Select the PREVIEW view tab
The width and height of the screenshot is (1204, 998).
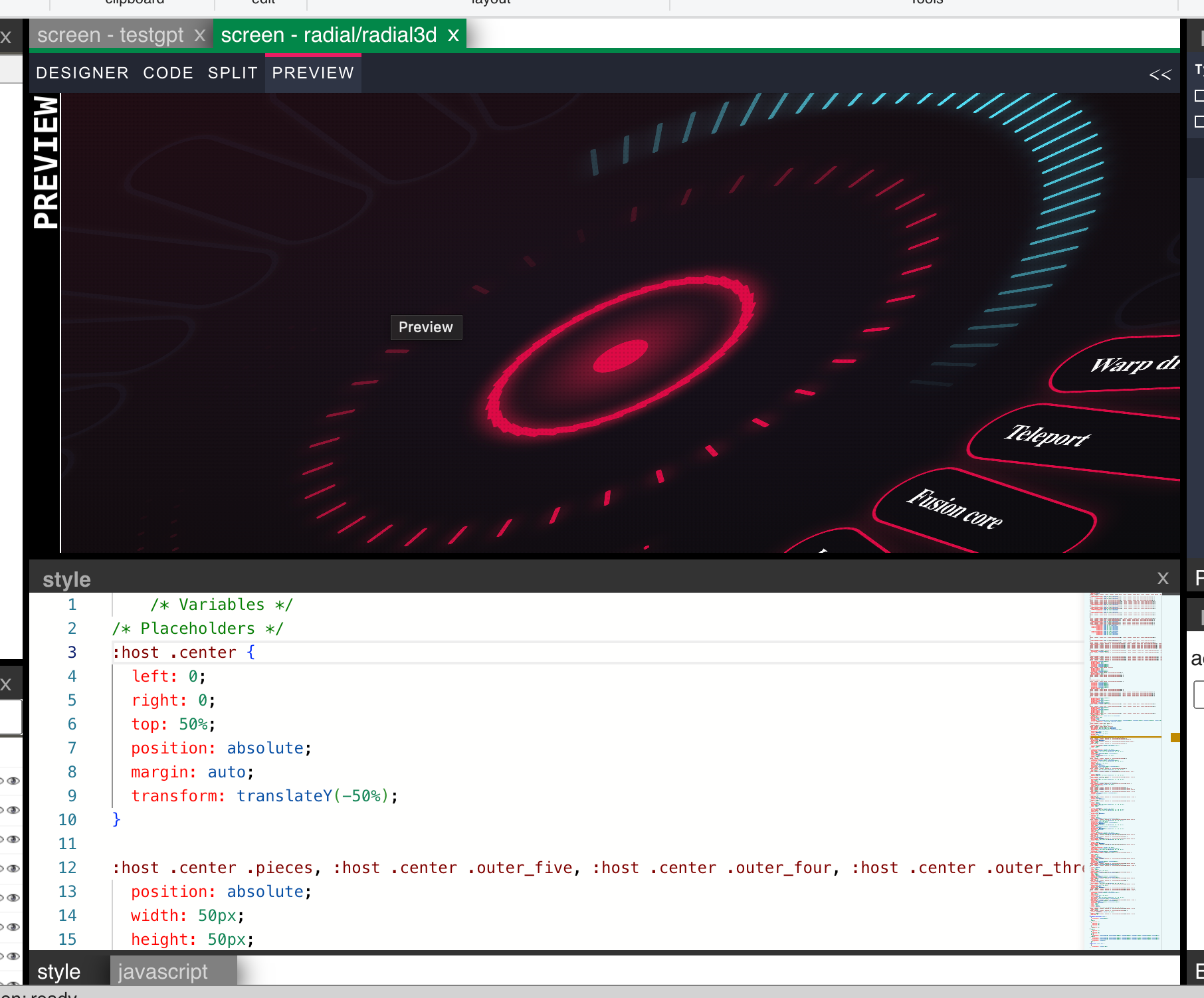(313, 73)
